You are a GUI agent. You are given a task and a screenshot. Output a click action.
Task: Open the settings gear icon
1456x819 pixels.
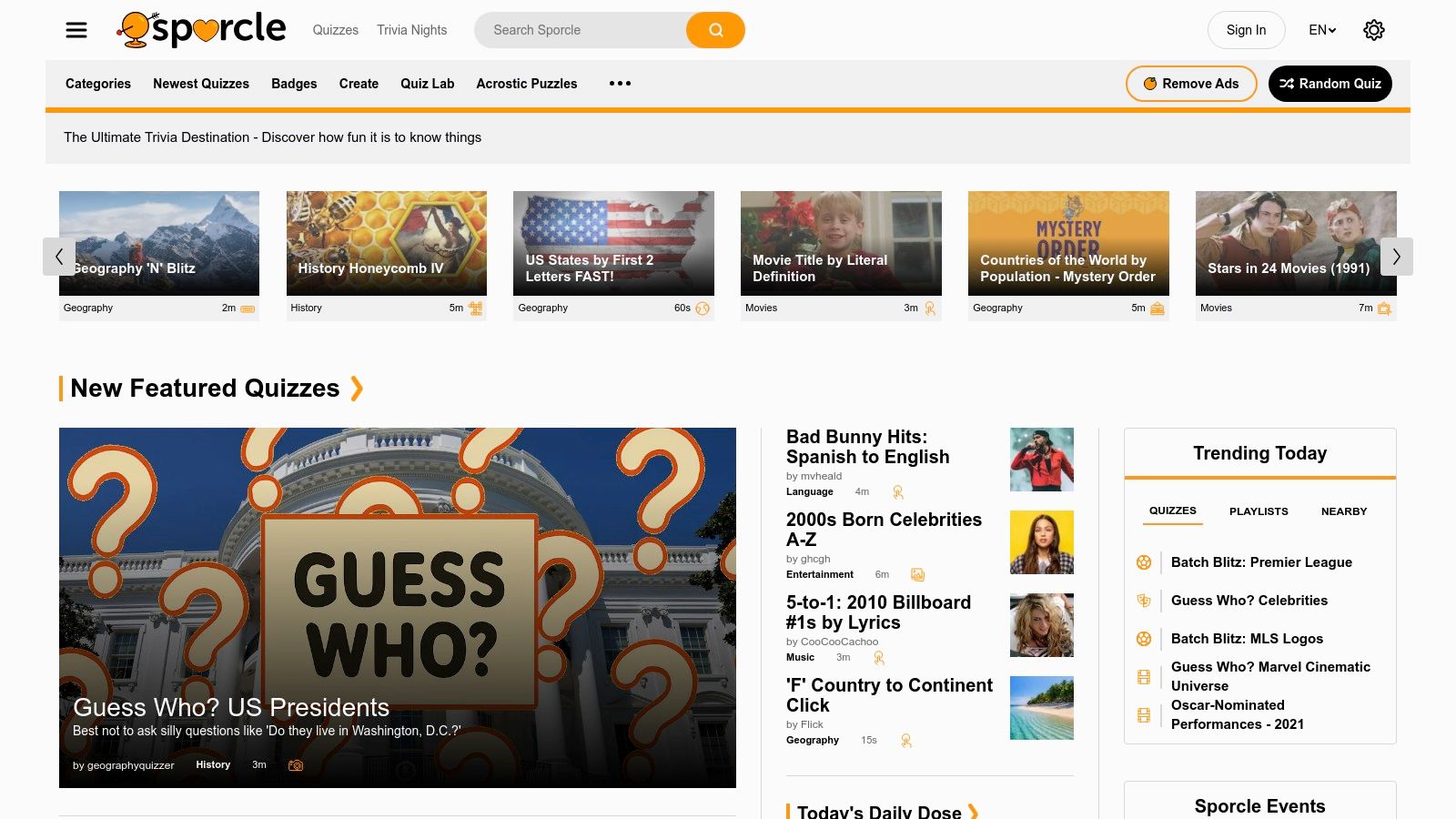pyautogui.click(x=1373, y=30)
